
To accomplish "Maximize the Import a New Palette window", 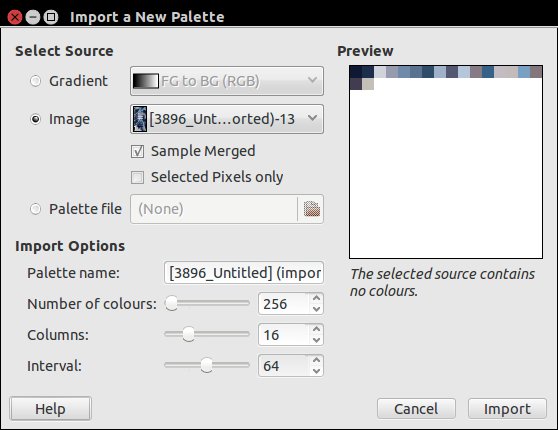I will click(51, 17).
